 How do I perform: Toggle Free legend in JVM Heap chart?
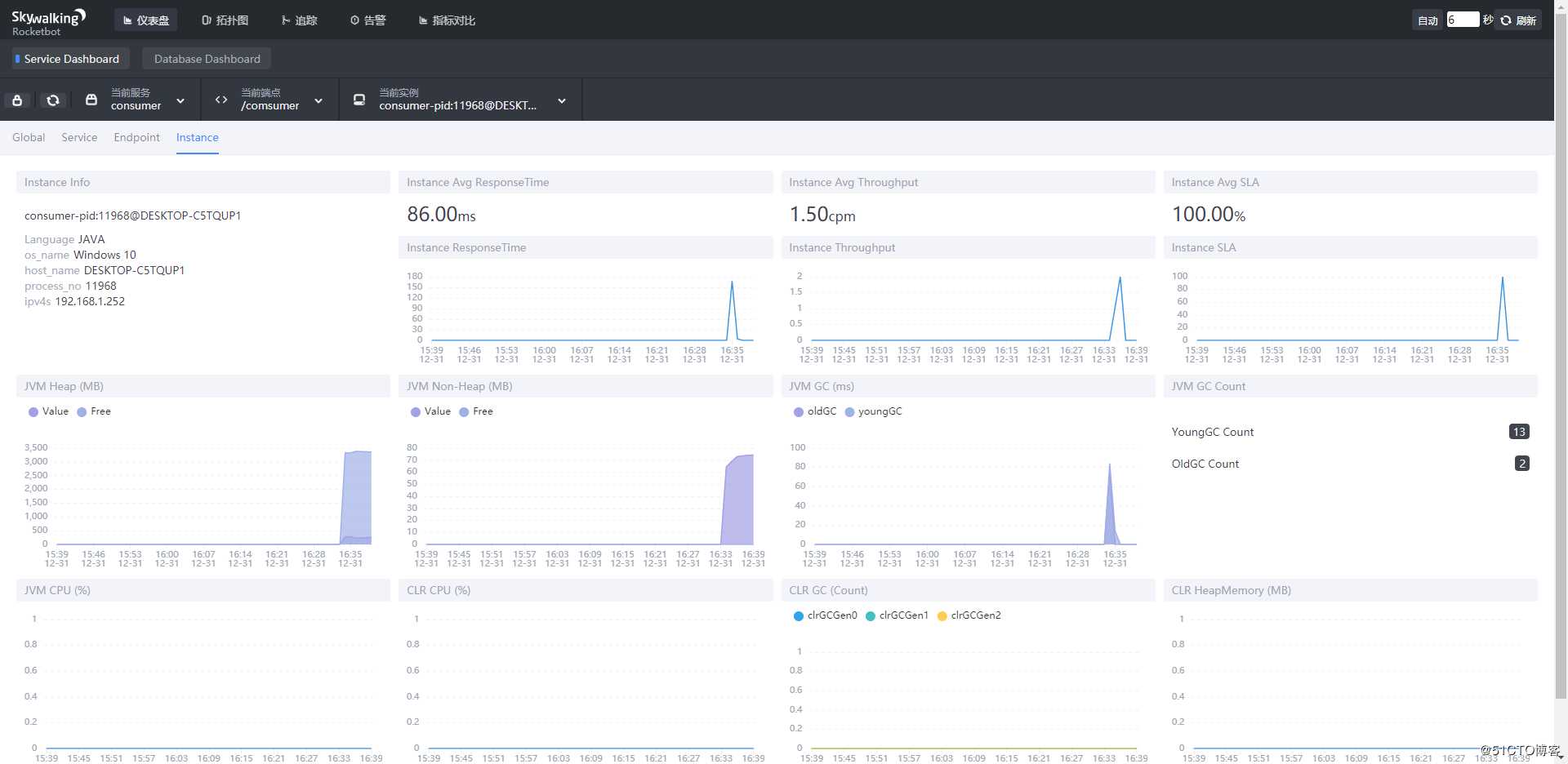click(x=94, y=411)
